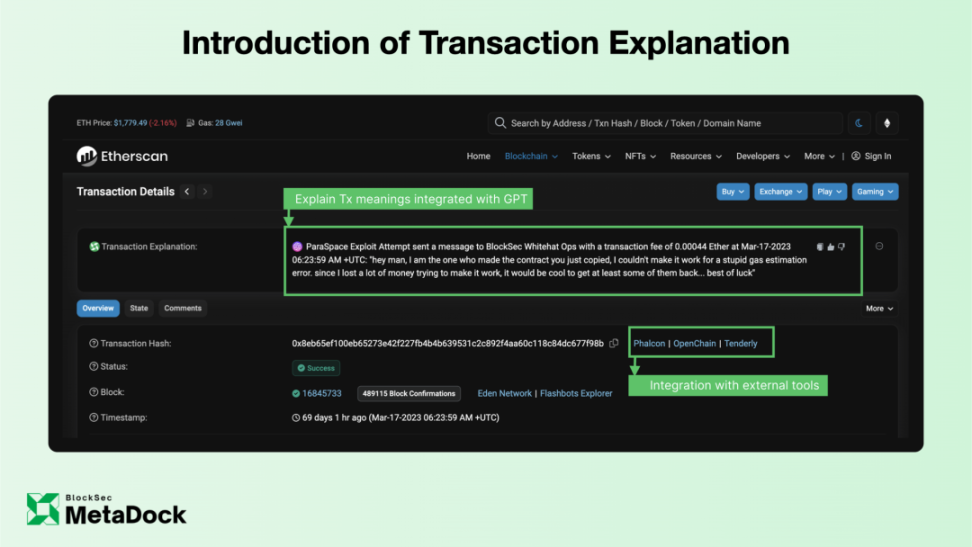Go to next transaction with right arrow
Viewport: 972px width, 547px height.
pos(205,192)
